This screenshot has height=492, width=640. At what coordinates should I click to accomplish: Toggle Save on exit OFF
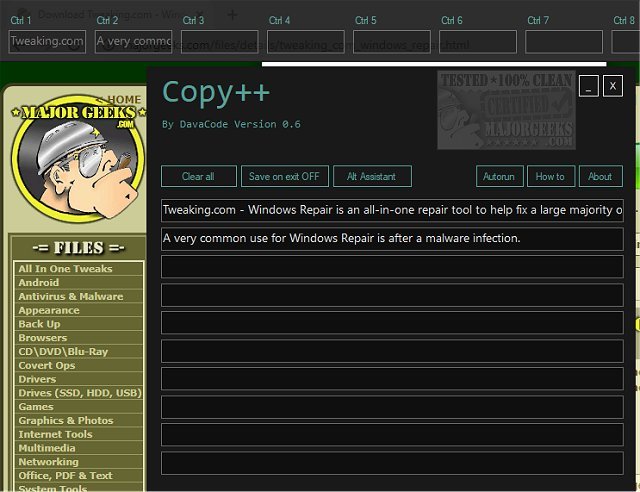(x=284, y=176)
